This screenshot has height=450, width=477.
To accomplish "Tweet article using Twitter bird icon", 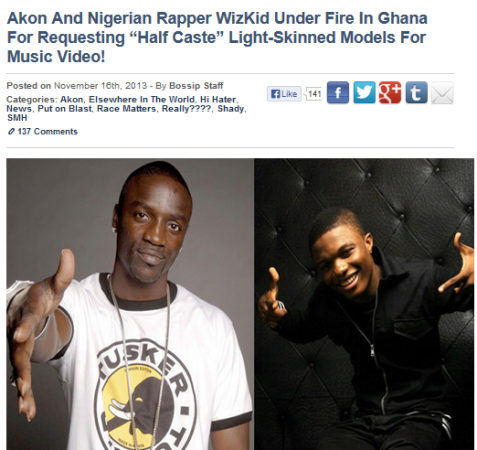I will tap(364, 93).
